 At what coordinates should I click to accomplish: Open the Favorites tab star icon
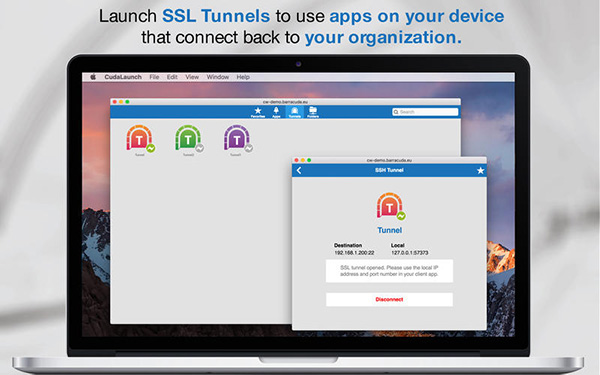[x=258, y=112]
